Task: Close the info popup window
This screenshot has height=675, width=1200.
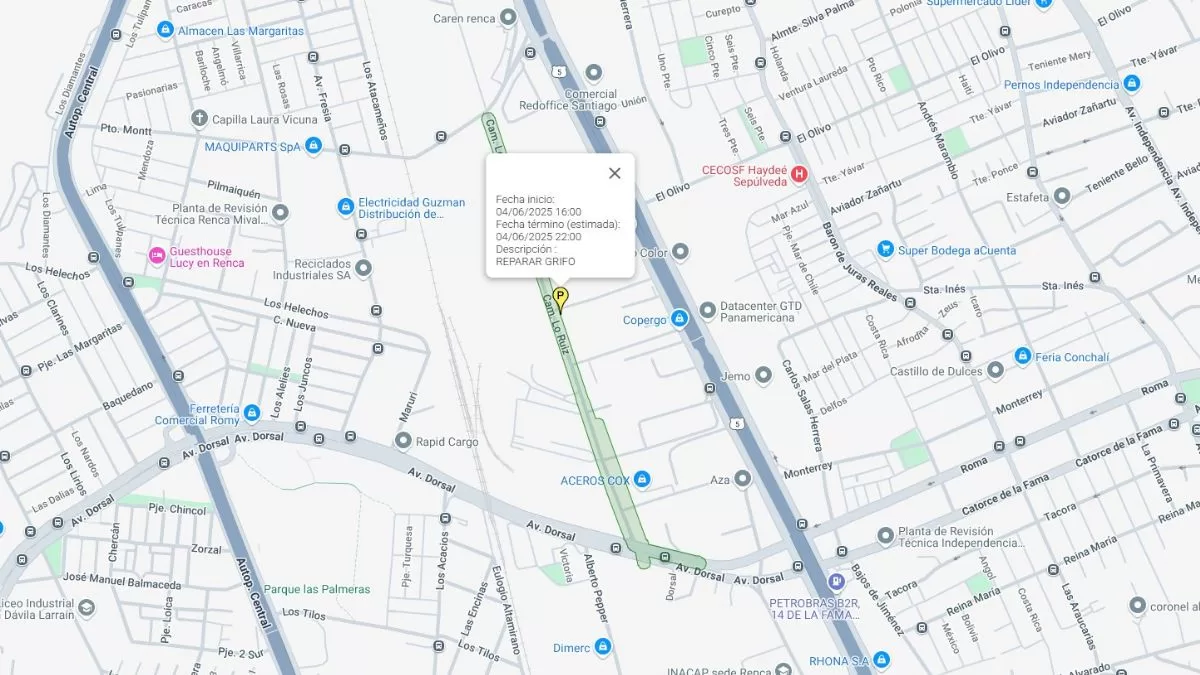Action: [614, 173]
